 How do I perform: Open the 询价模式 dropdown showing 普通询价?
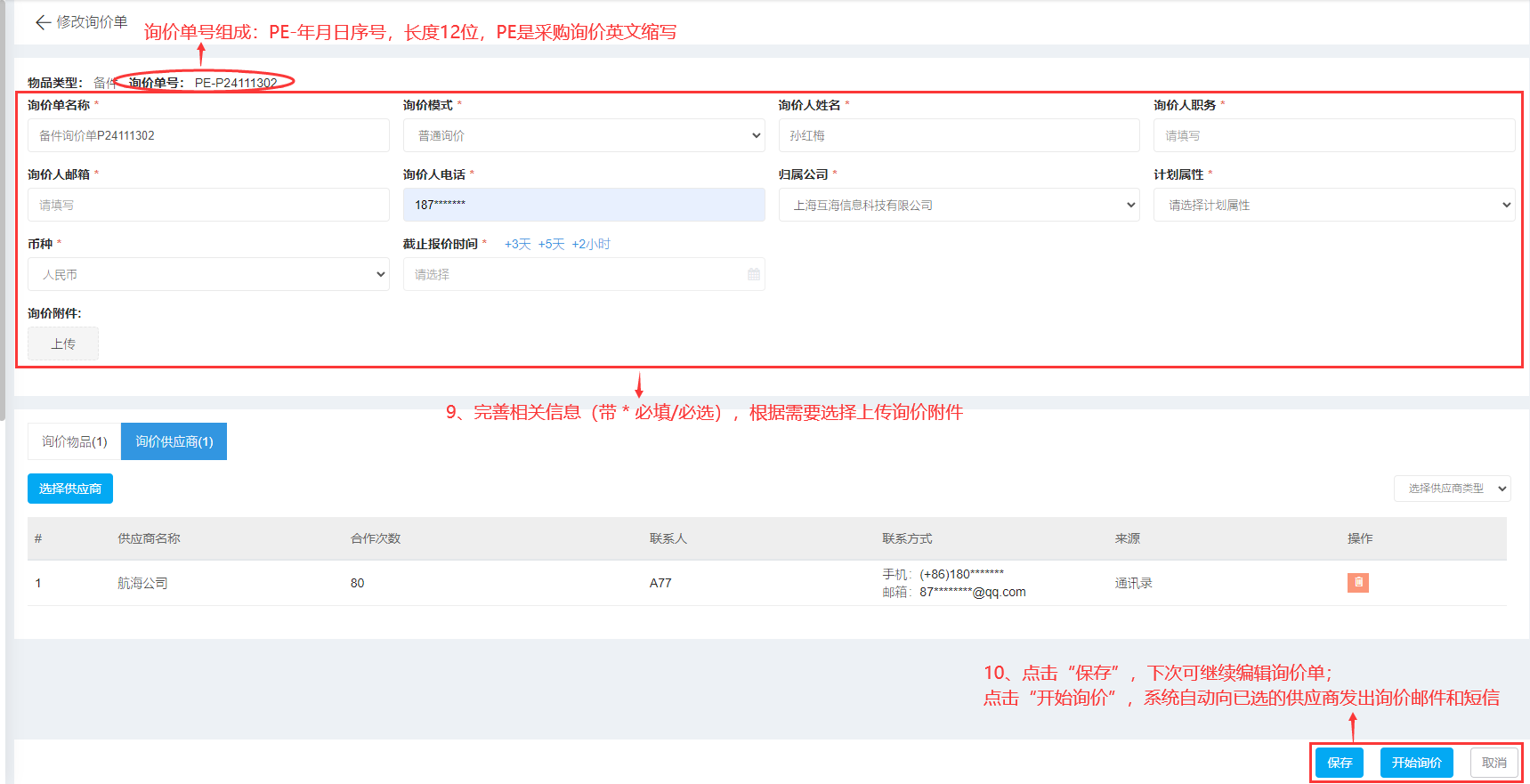pos(584,135)
